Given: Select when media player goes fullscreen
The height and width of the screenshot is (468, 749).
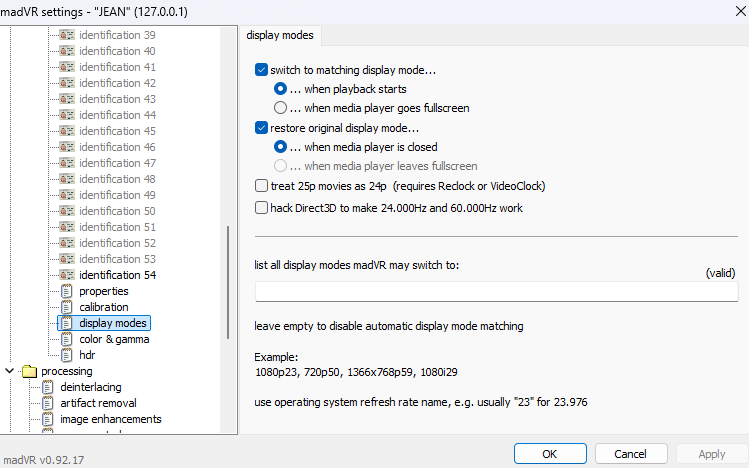Looking at the screenshot, I should [x=281, y=108].
